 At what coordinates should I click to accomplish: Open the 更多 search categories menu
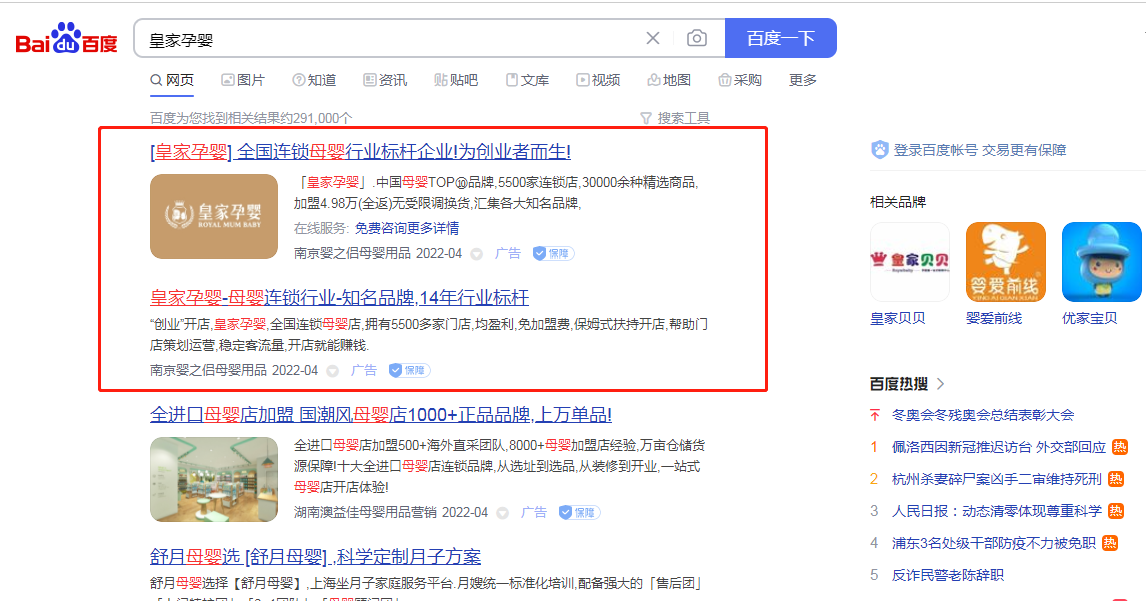tap(803, 80)
